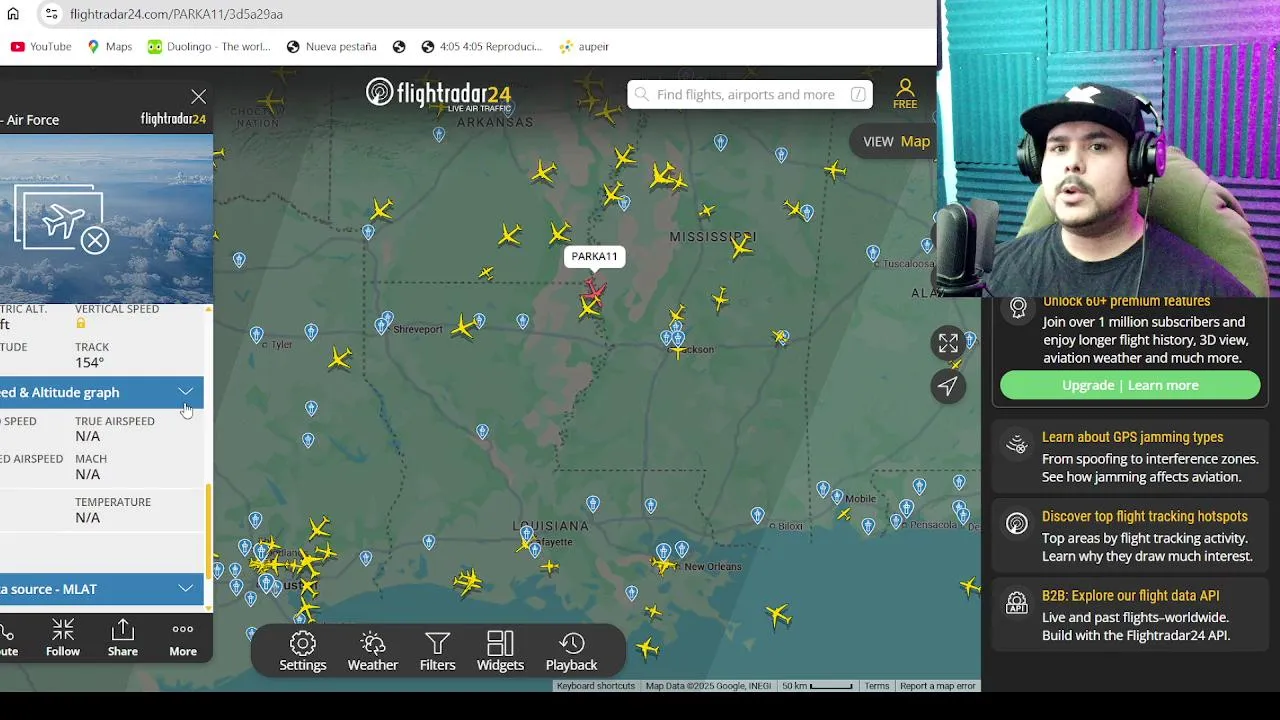Select the Mobile airport pin
This screenshot has height=720, width=1280.
(836, 495)
